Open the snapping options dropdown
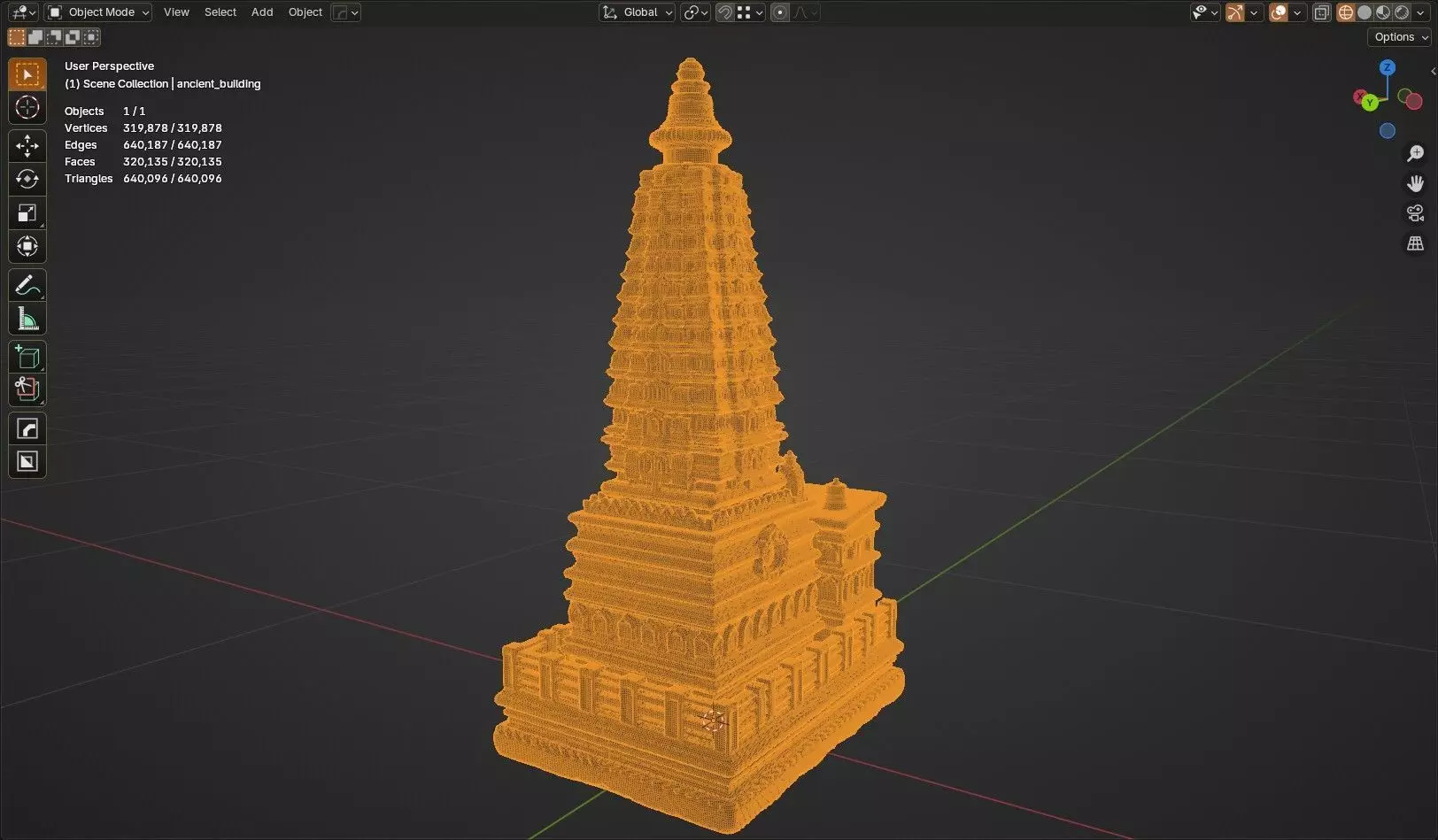 click(749, 12)
